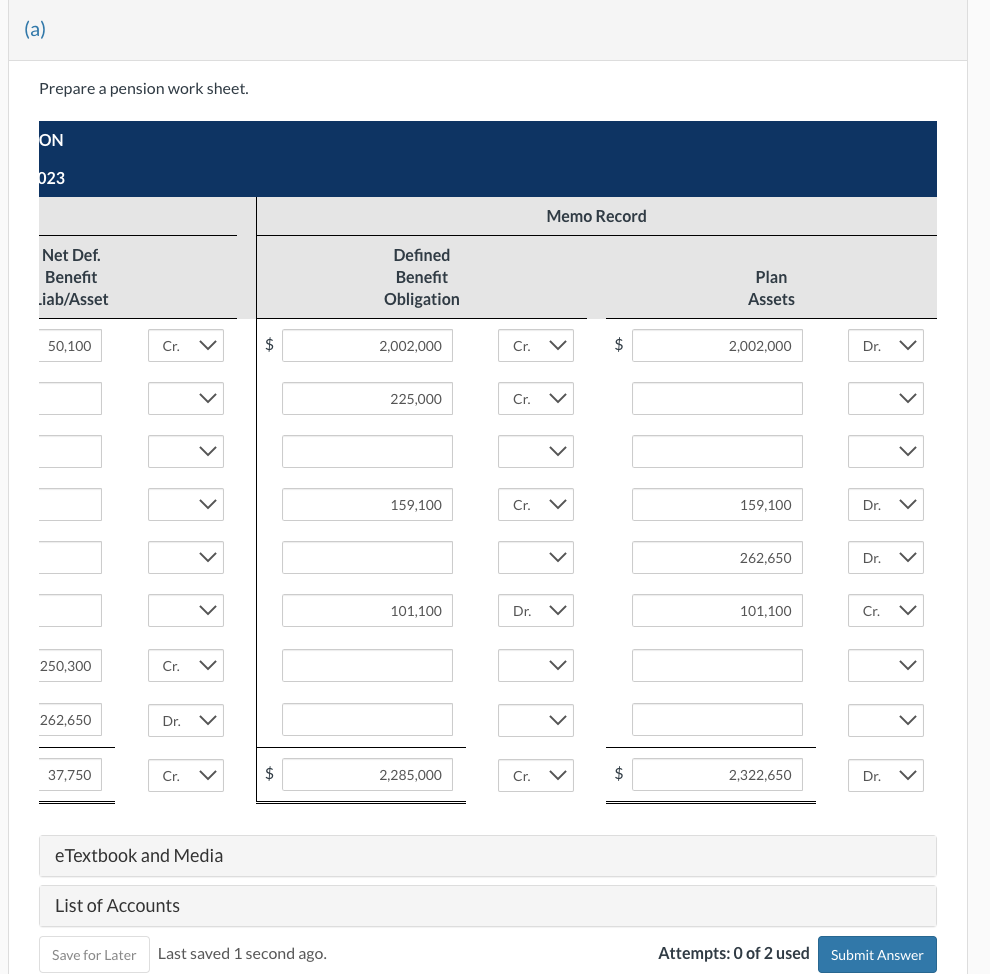Open the Cr. dropdown next to 2,285,000 total
990x974 pixels.
(536, 775)
